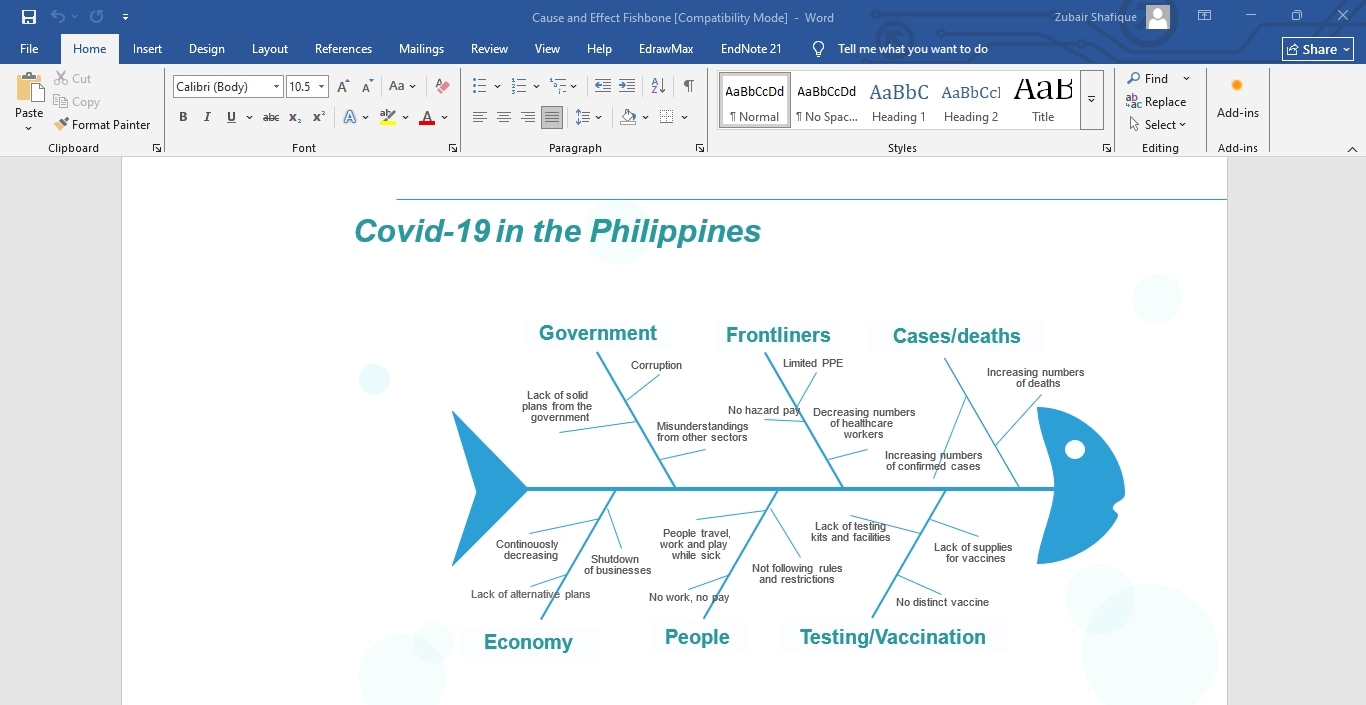Open the EdrawMax tab
The height and width of the screenshot is (705, 1366).
coord(666,49)
